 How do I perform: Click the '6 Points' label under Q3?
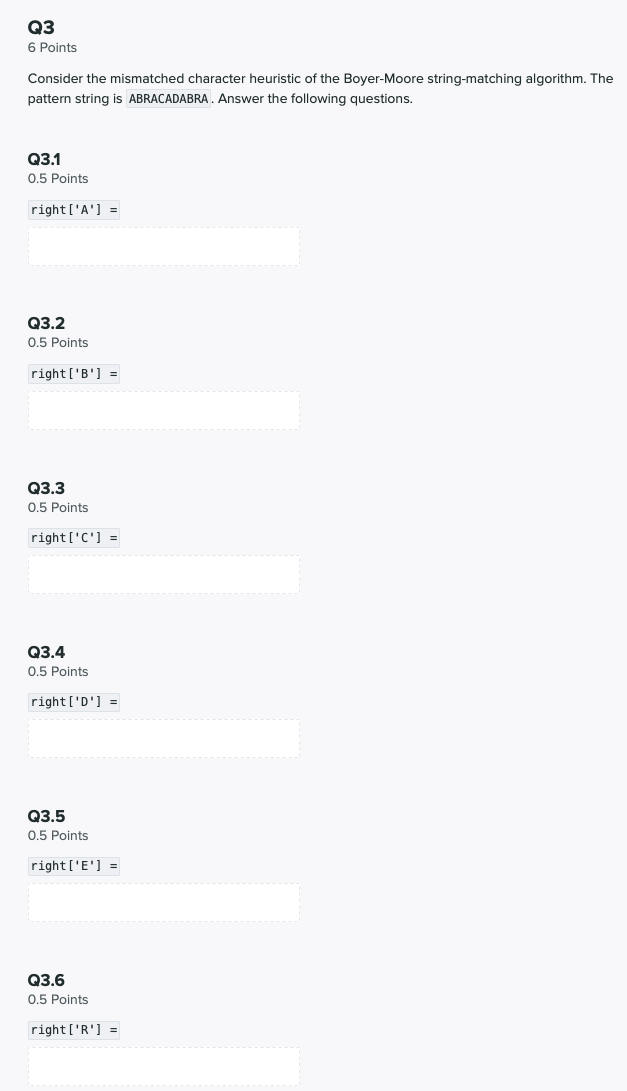[52, 48]
